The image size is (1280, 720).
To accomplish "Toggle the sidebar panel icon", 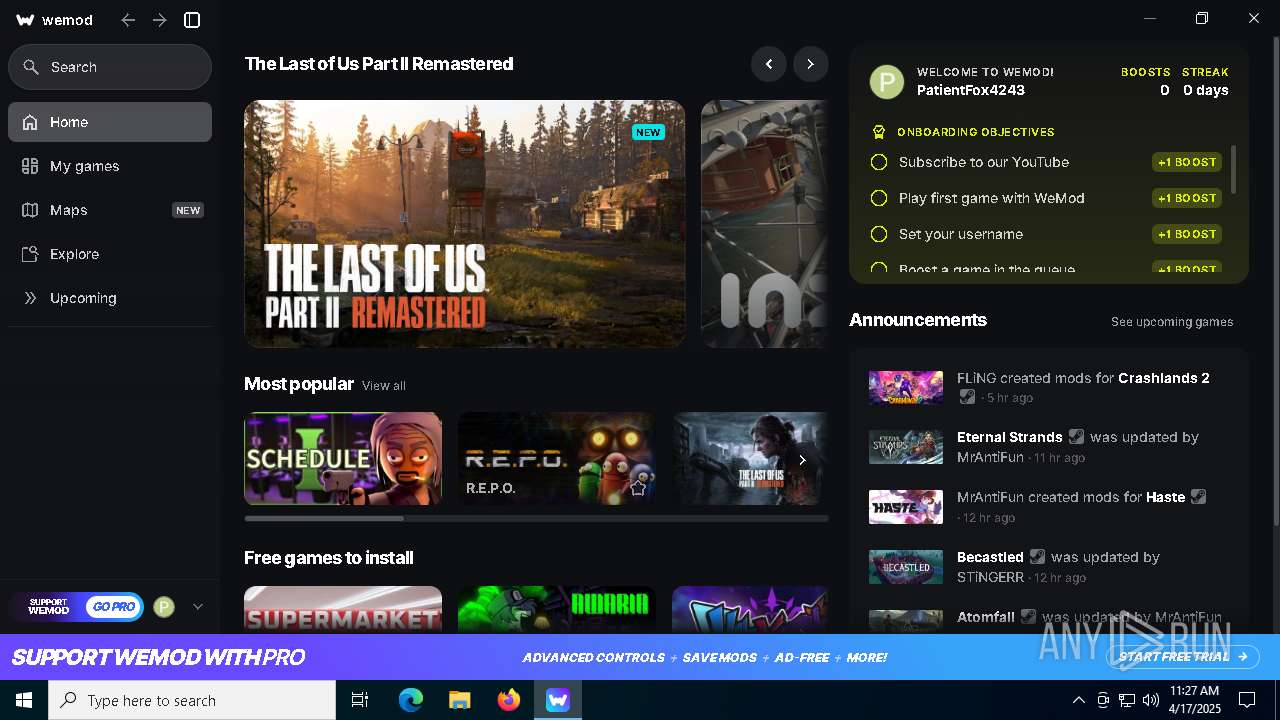I will coord(193,20).
